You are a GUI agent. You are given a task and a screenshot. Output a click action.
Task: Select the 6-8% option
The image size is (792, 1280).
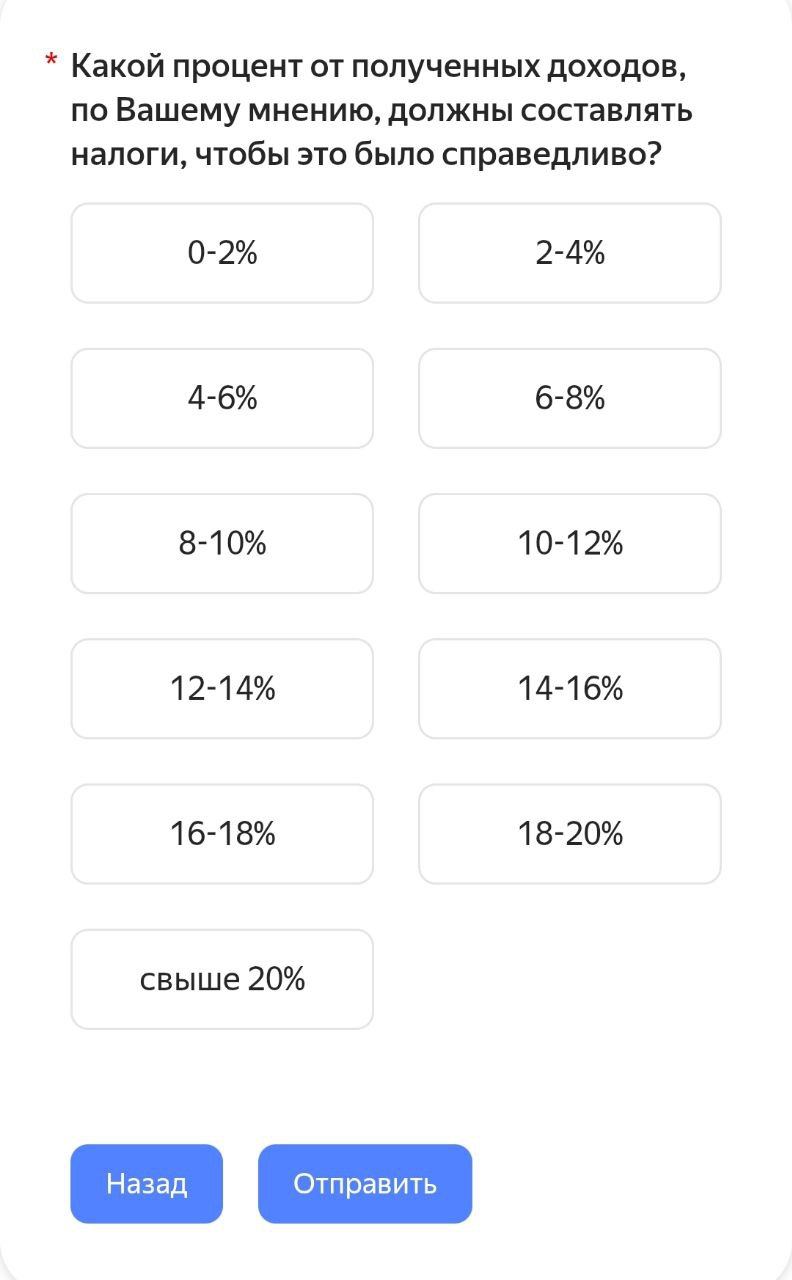569,398
